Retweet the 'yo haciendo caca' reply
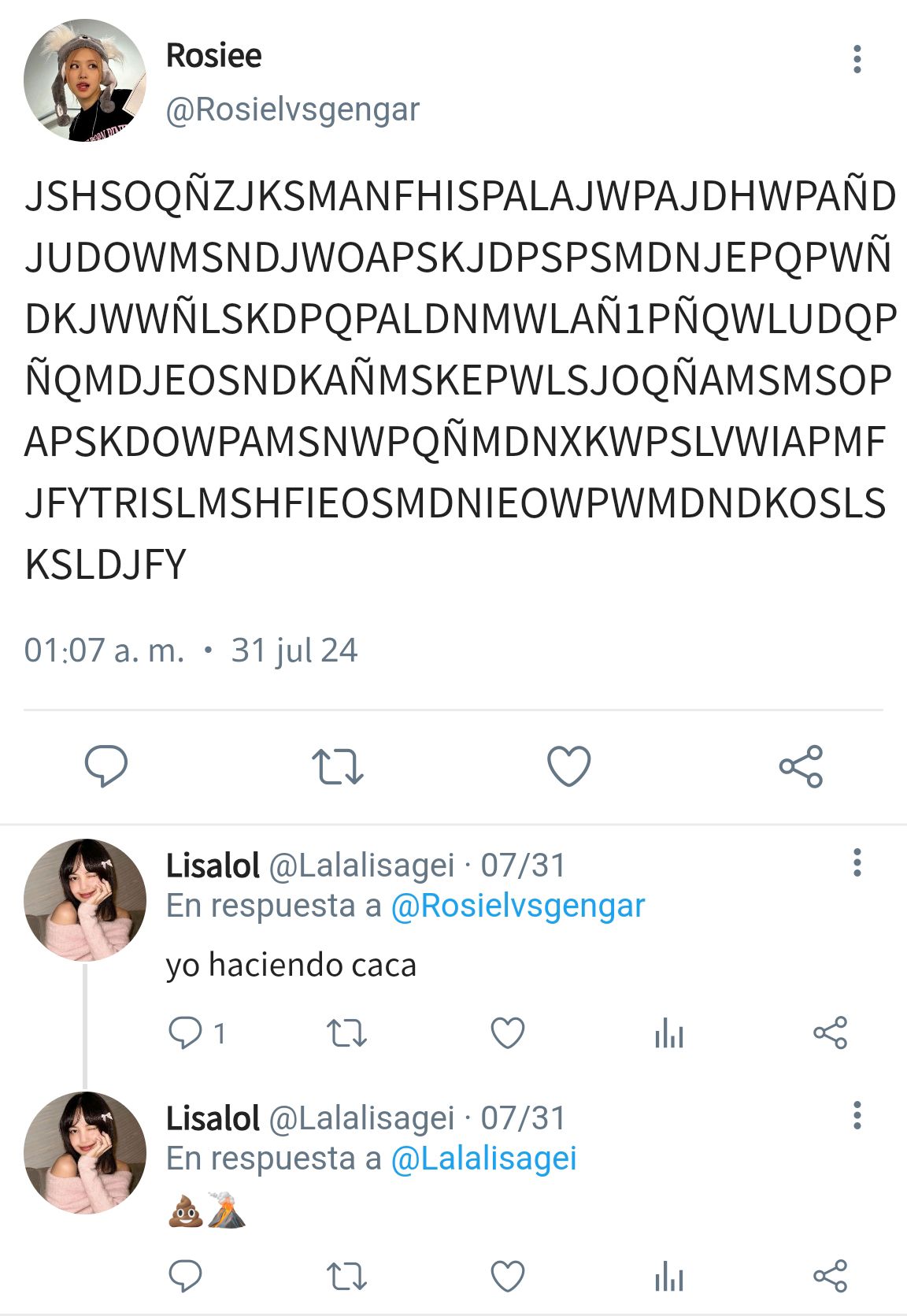 click(347, 1032)
